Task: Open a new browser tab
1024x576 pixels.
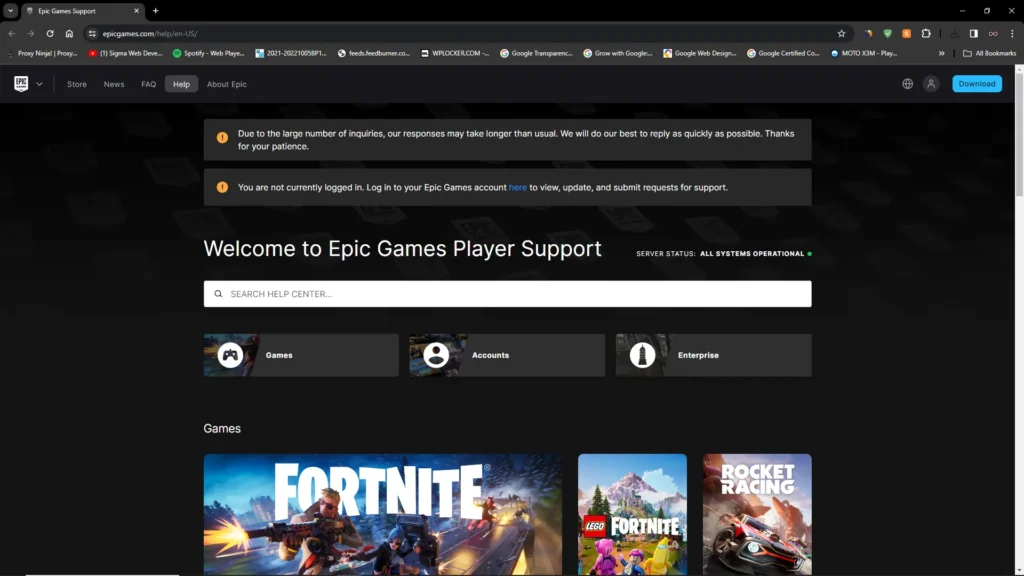Action: [x=155, y=10]
